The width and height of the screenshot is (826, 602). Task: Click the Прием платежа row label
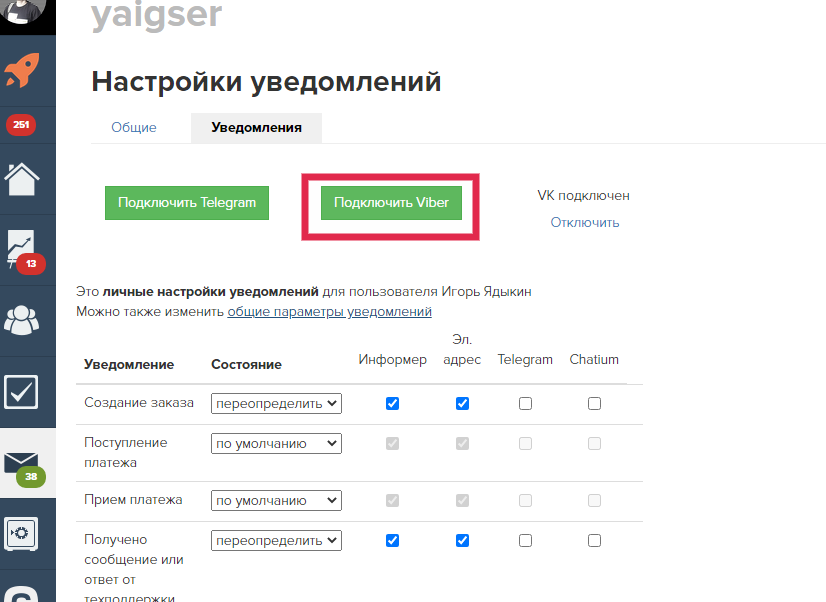coord(133,499)
